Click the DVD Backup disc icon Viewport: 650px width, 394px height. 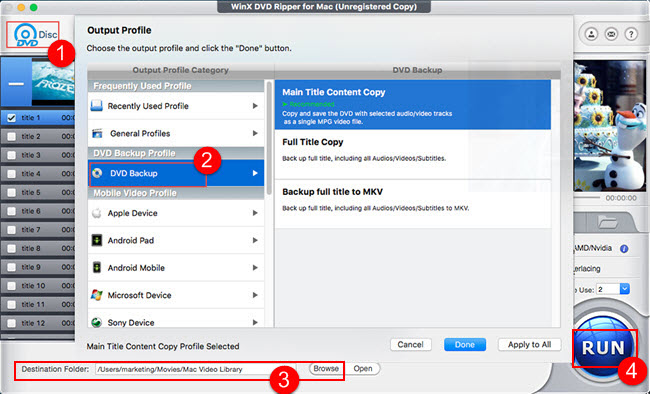(x=97, y=173)
